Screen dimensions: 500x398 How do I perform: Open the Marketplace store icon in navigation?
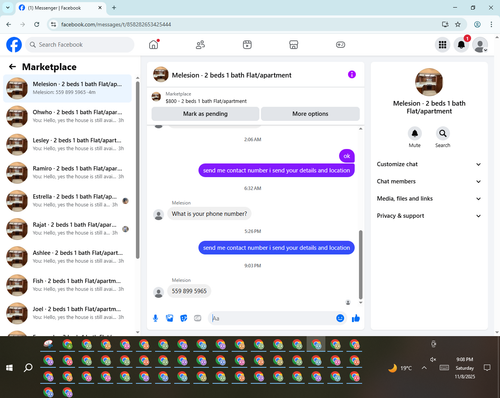click(294, 45)
